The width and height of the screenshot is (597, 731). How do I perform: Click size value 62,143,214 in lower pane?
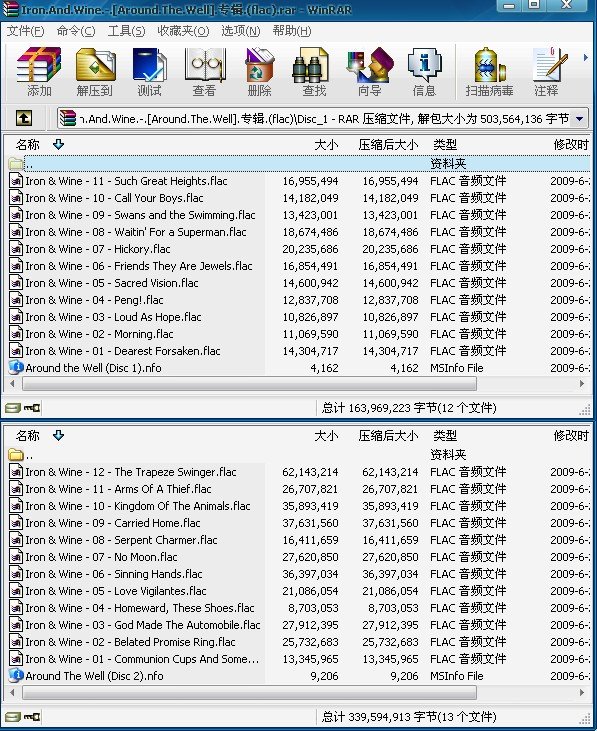tap(310, 472)
